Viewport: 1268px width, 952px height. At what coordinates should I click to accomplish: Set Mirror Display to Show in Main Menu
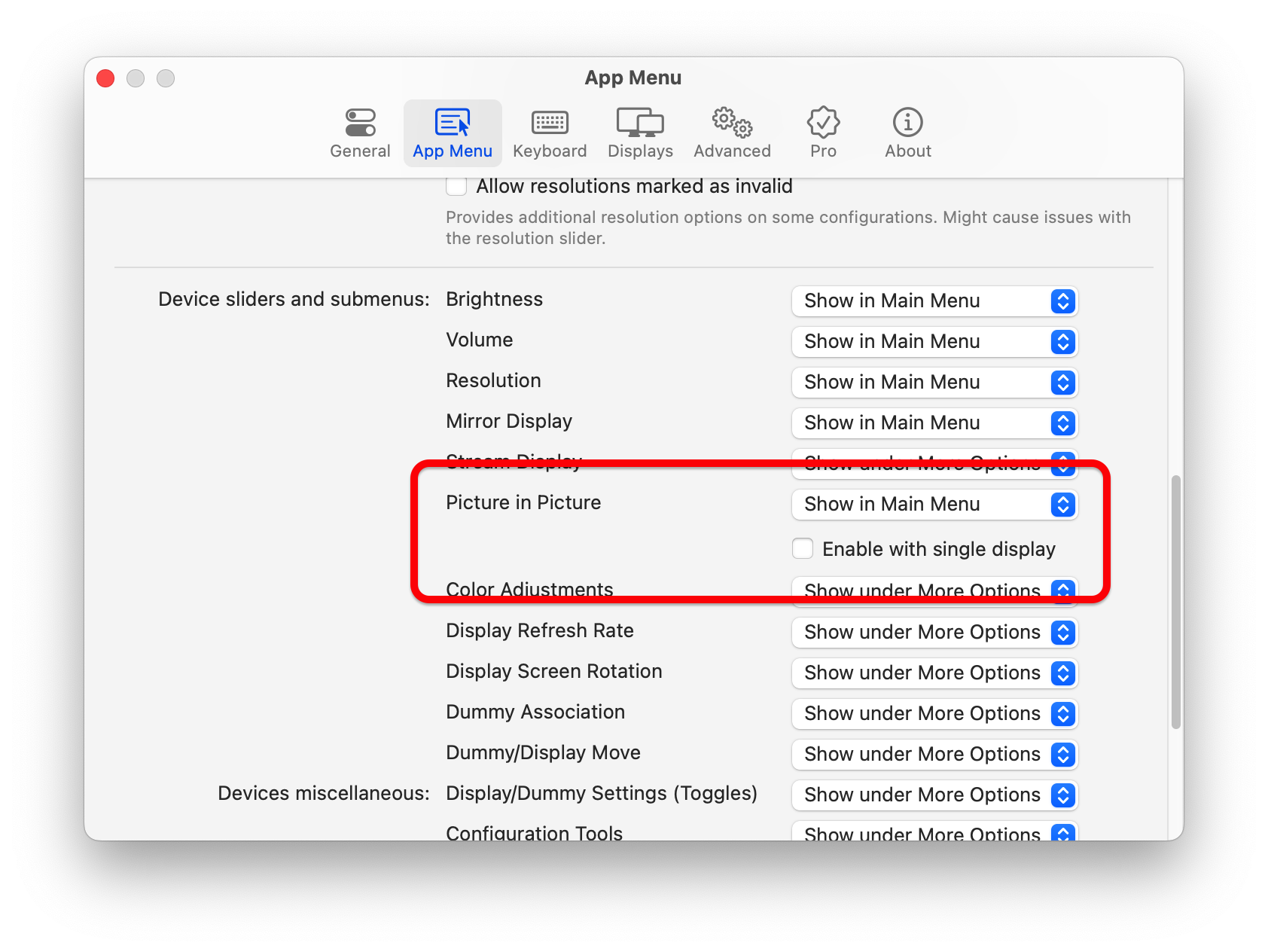[934, 423]
